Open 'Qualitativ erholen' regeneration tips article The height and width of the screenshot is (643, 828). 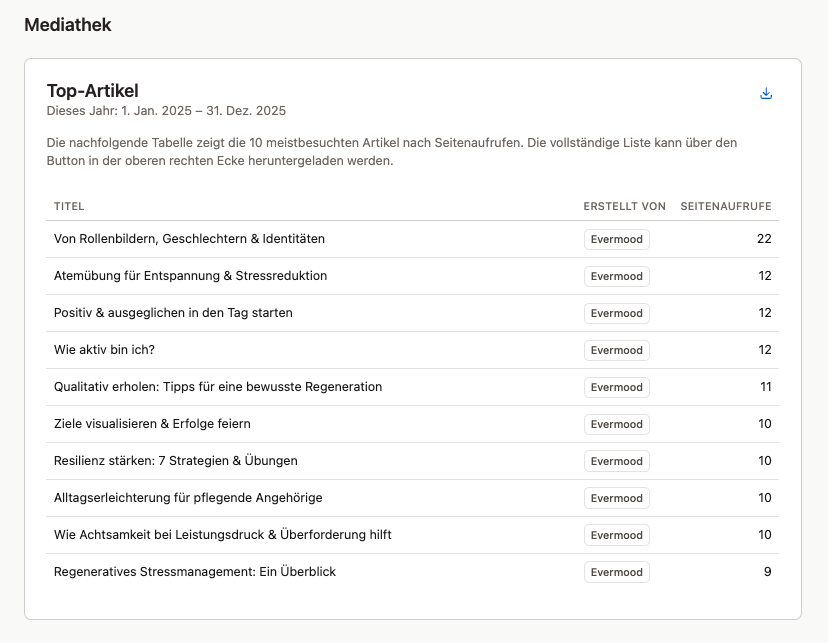tap(217, 387)
